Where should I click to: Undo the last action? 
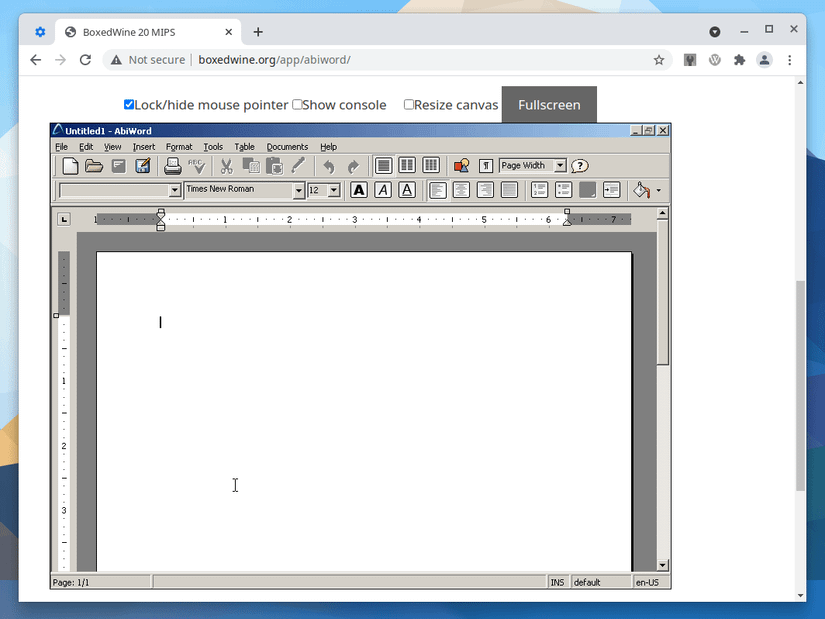tap(329, 166)
